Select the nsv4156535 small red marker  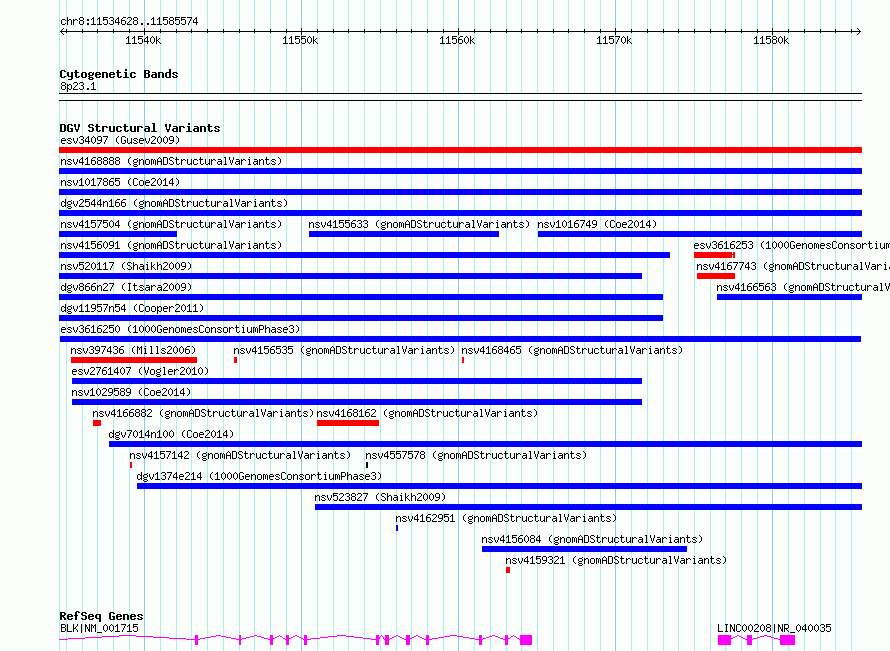click(236, 360)
